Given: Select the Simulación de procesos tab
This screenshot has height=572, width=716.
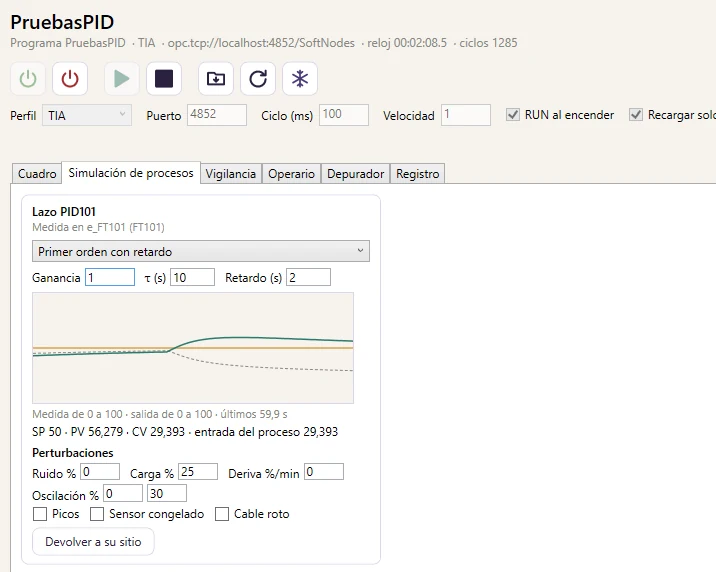Looking at the screenshot, I should (131, 173).
